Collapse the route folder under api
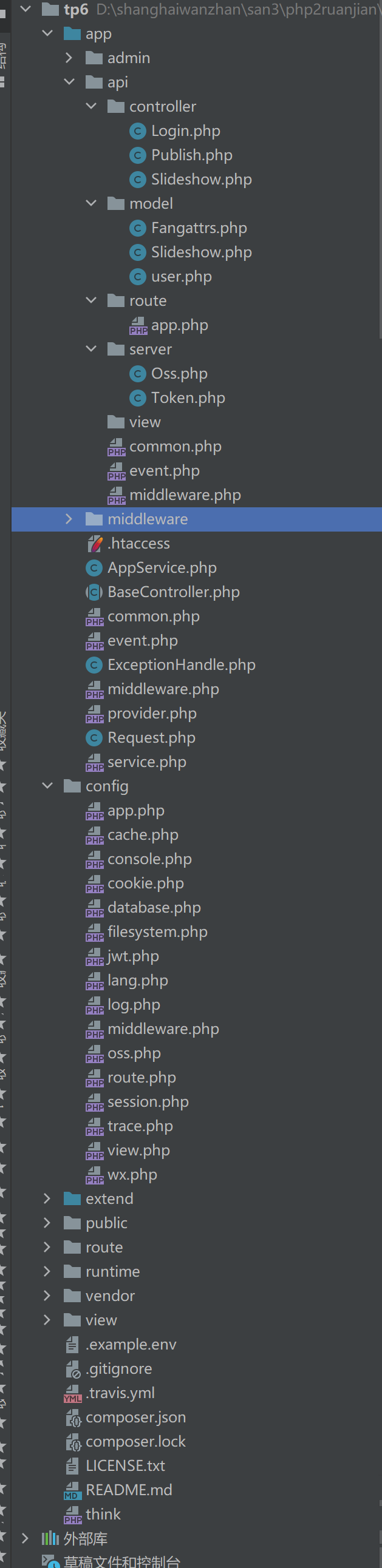Viewport: 382px width, 1568px height. (x=91, y=301)
